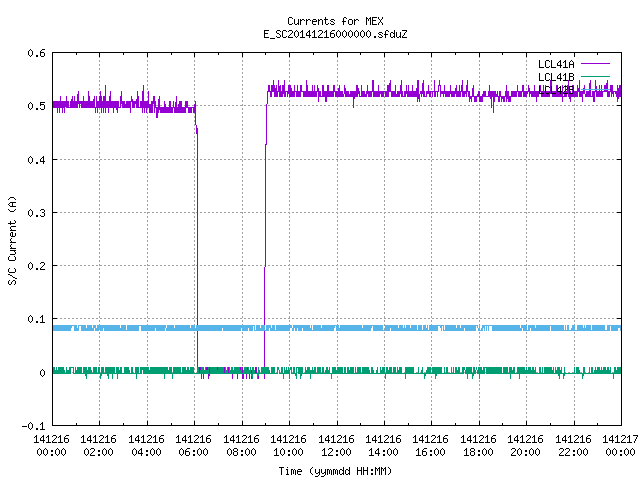Image resolution: width=640 pixels, height=480 pixels.
Task: Click the x-axis time label "04:00"
Action: pyautogui.click(x=146, y=452)
